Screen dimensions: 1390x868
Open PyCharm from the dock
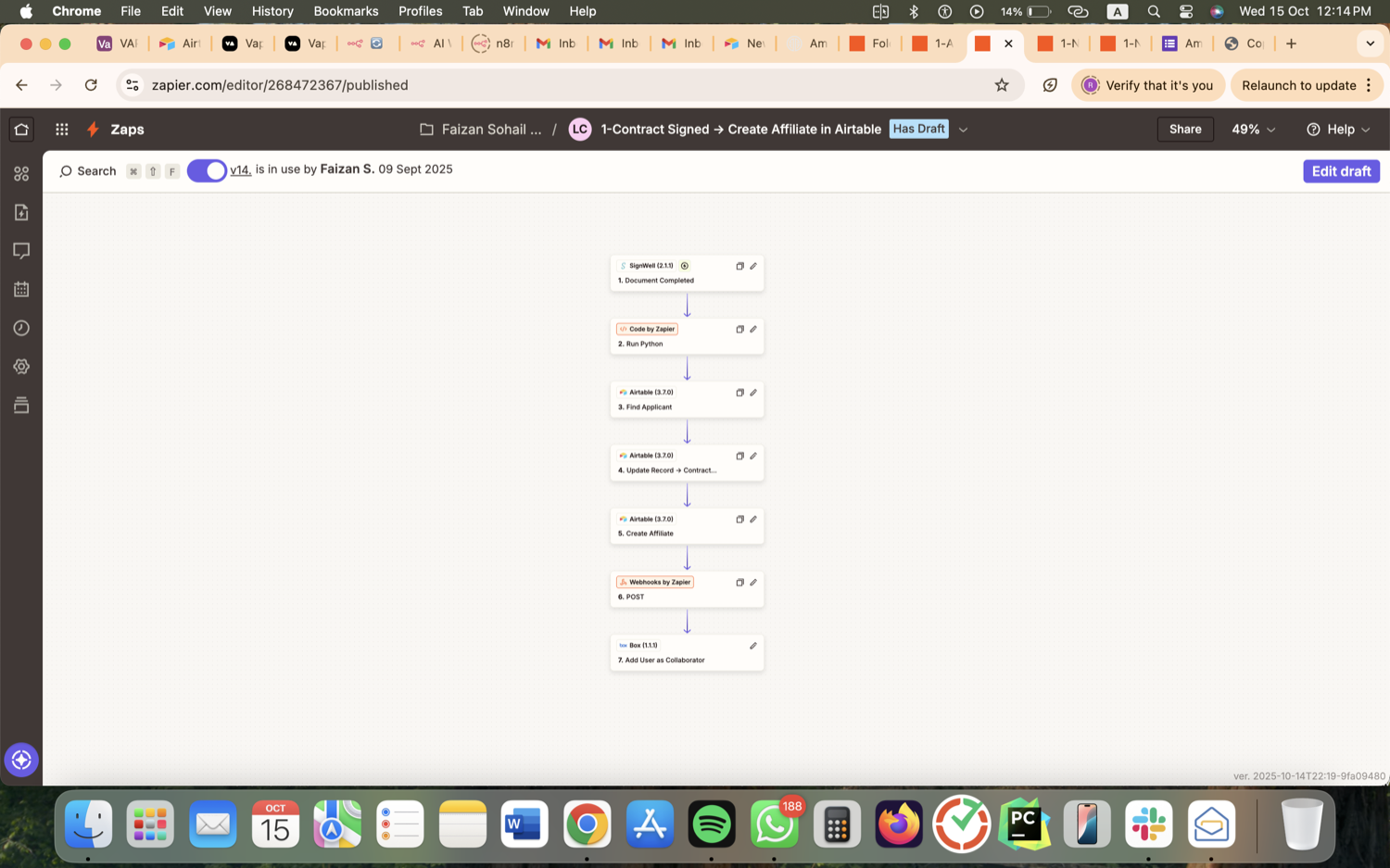1024,824
